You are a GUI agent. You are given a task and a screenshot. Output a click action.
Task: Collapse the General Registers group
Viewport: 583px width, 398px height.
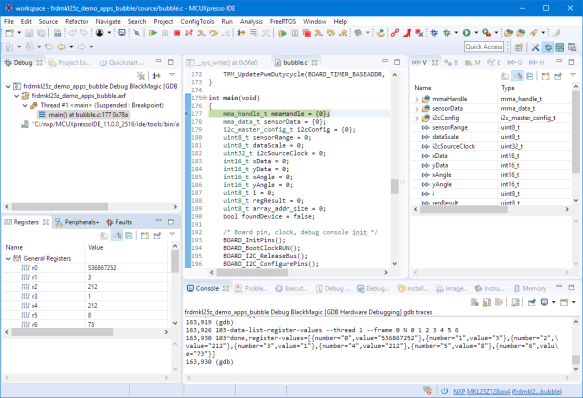pyautogui.click(x=8, y=258)
